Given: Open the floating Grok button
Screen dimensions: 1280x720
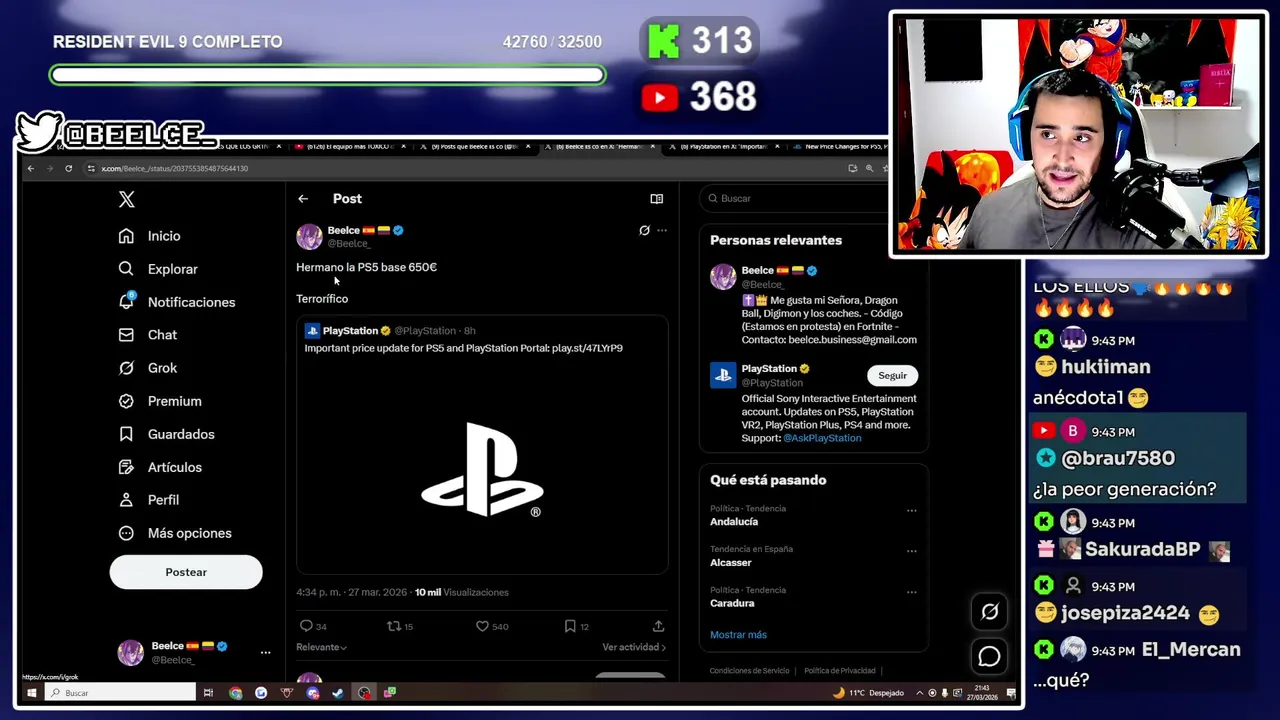Looking at the screenshot, I should click(990, 611).
